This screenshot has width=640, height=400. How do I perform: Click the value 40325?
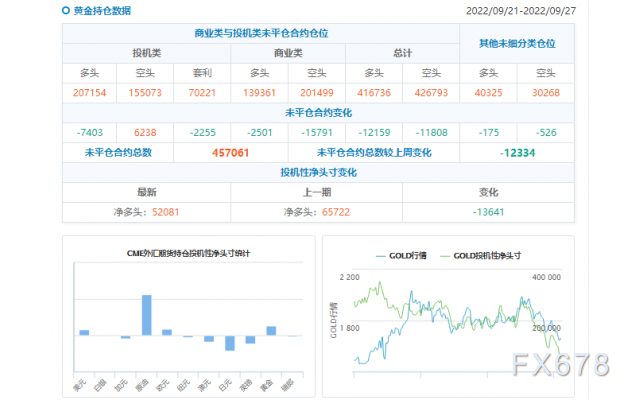point(488,93)
